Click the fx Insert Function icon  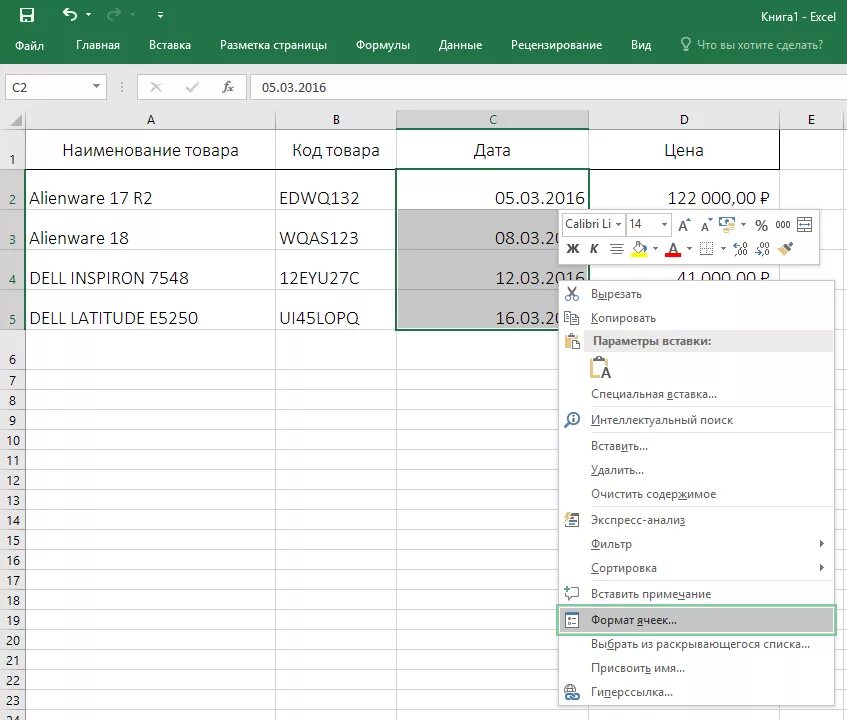(228, 87)
